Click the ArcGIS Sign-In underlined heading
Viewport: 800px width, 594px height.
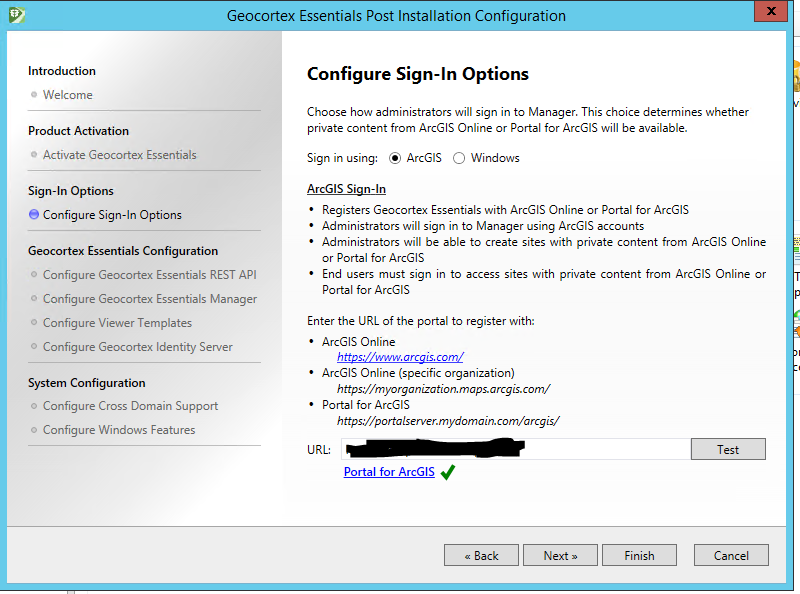346,189
